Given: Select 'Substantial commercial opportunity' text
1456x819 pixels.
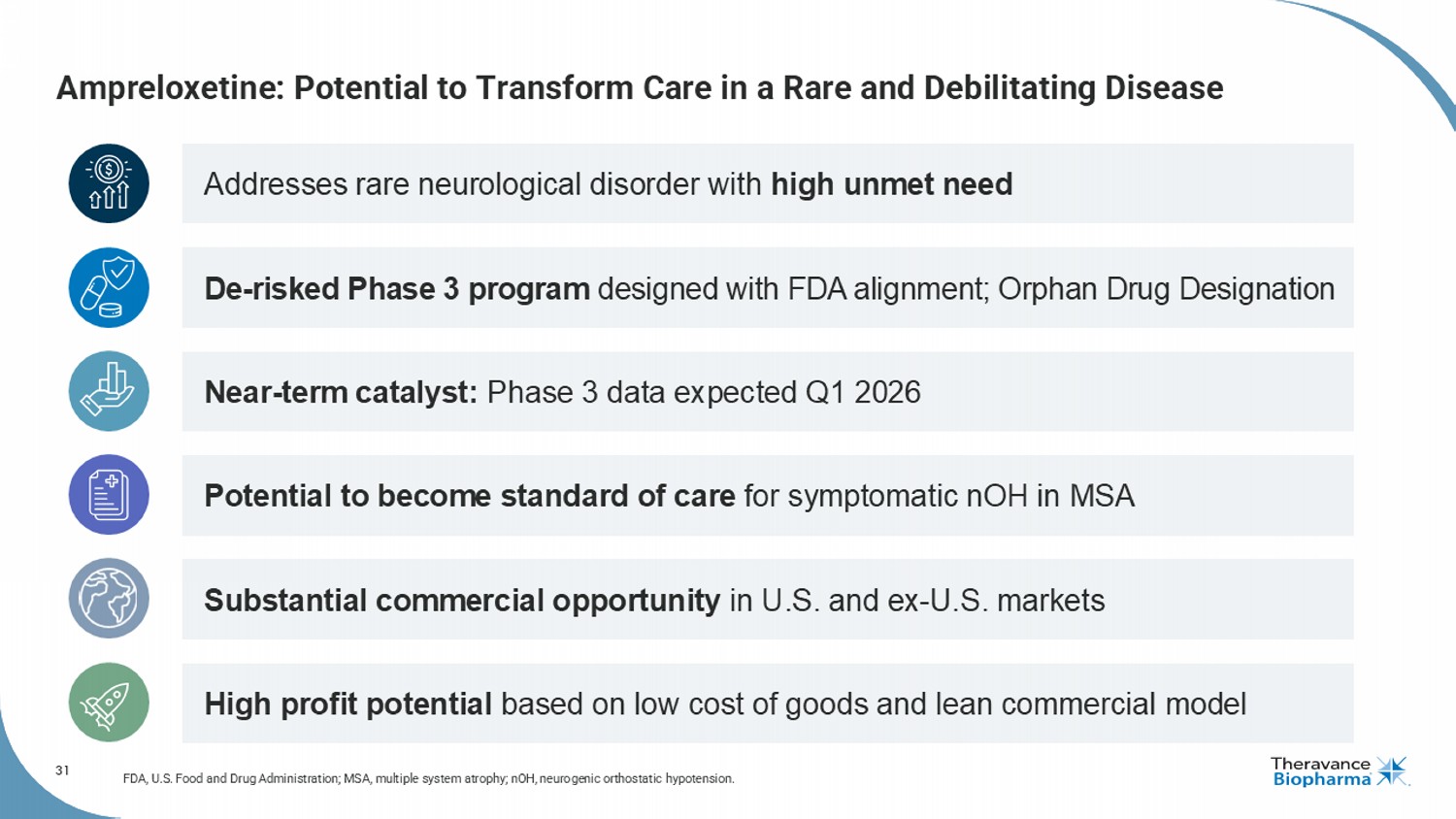Looking at the screenshot, I should 462,601.
